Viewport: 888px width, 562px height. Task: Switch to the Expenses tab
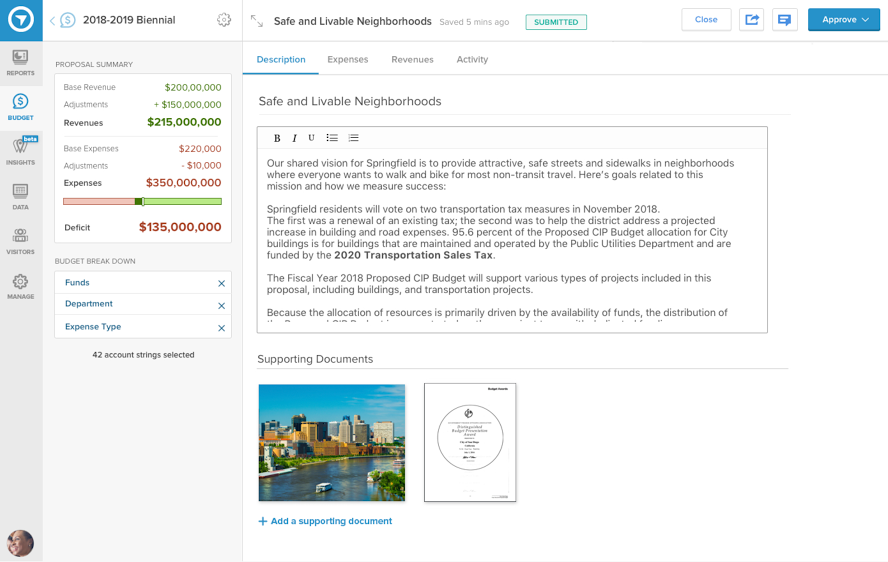coord(348,59)
